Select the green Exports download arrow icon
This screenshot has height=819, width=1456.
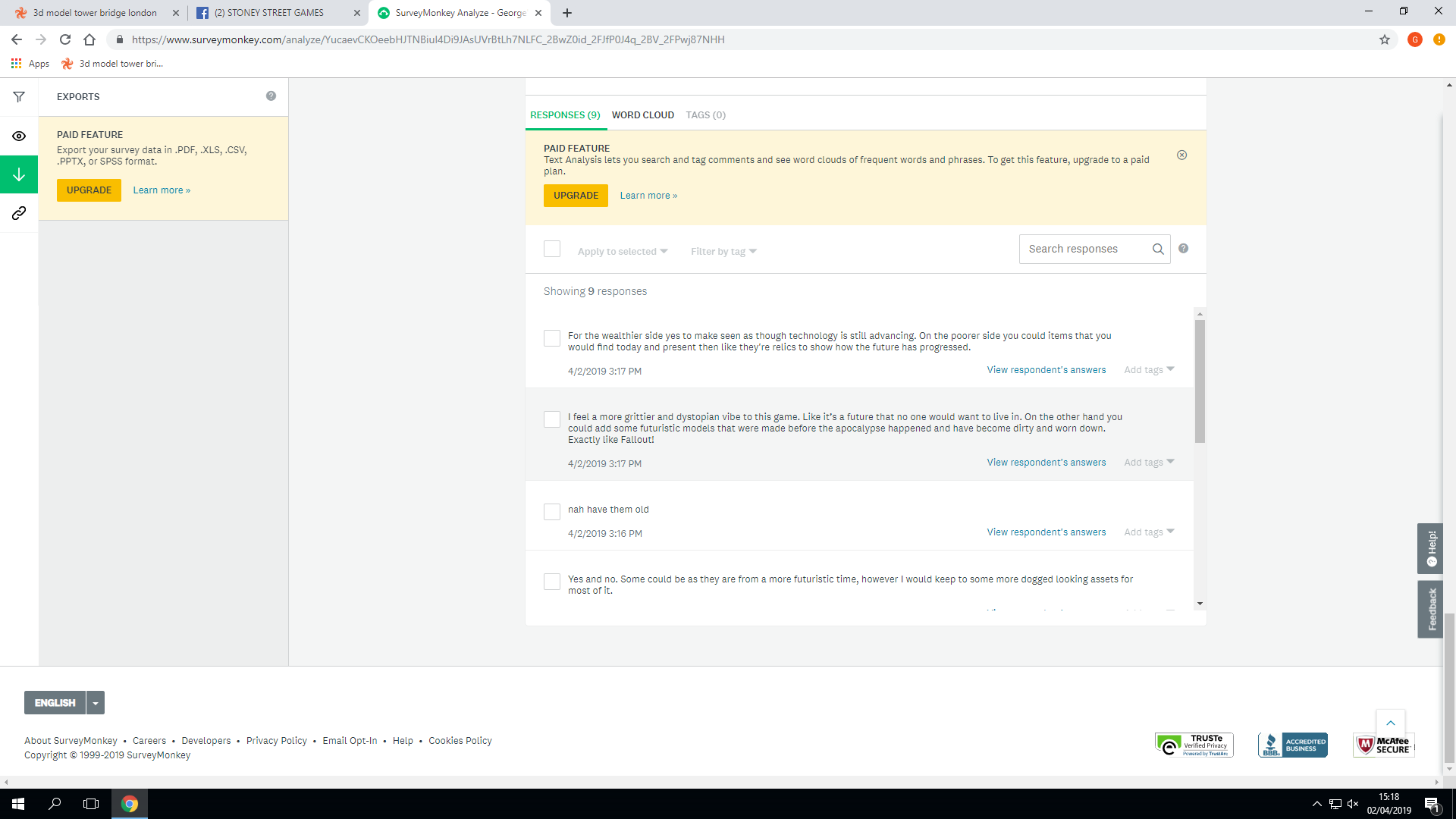click(19, 175)
